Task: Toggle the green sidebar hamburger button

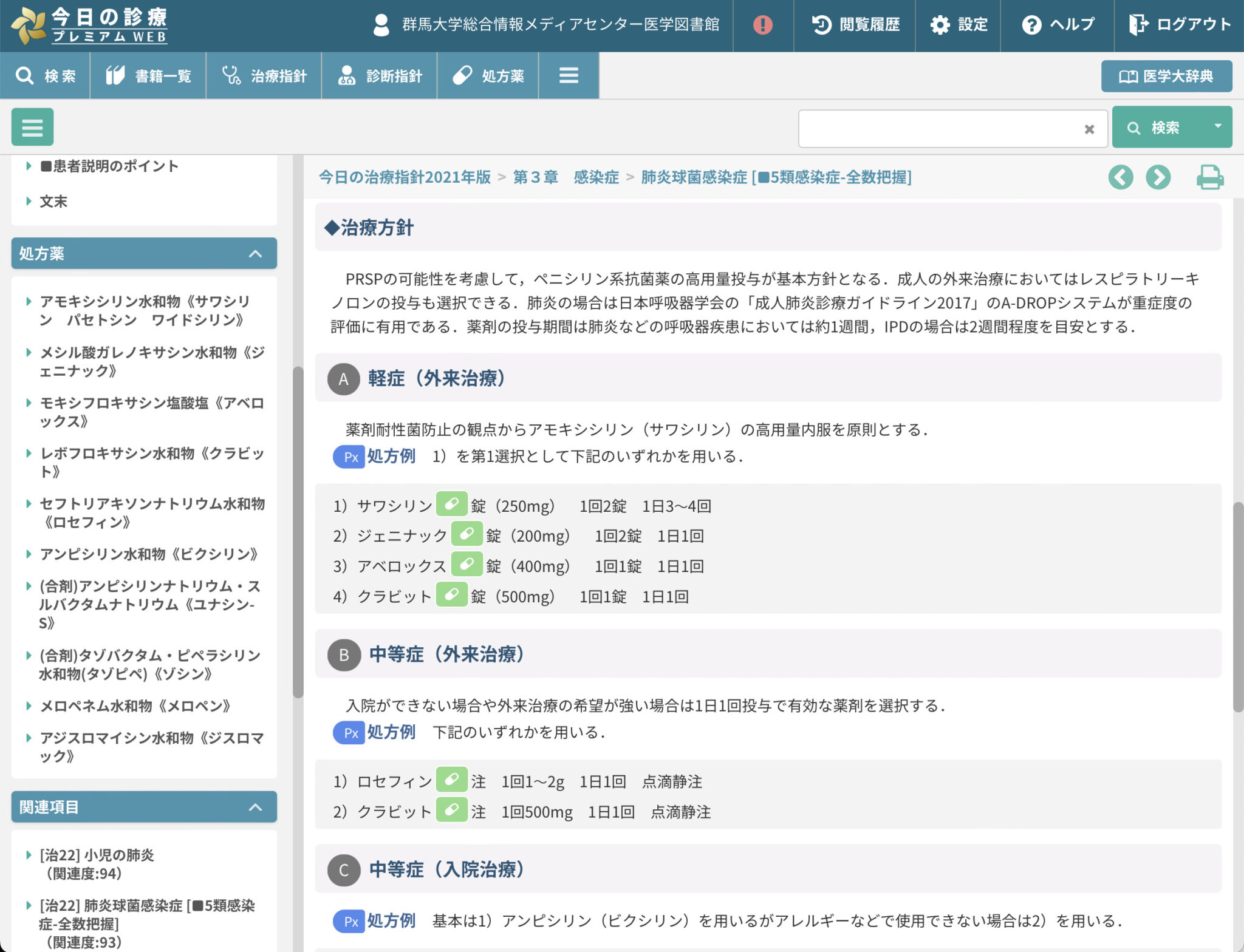Action: (x=33, y=127)
